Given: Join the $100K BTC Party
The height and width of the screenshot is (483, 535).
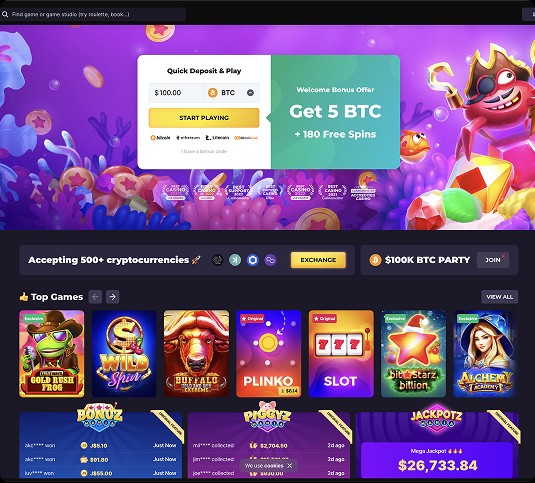Looking at the screenshot, I should [x=493, y=260].
